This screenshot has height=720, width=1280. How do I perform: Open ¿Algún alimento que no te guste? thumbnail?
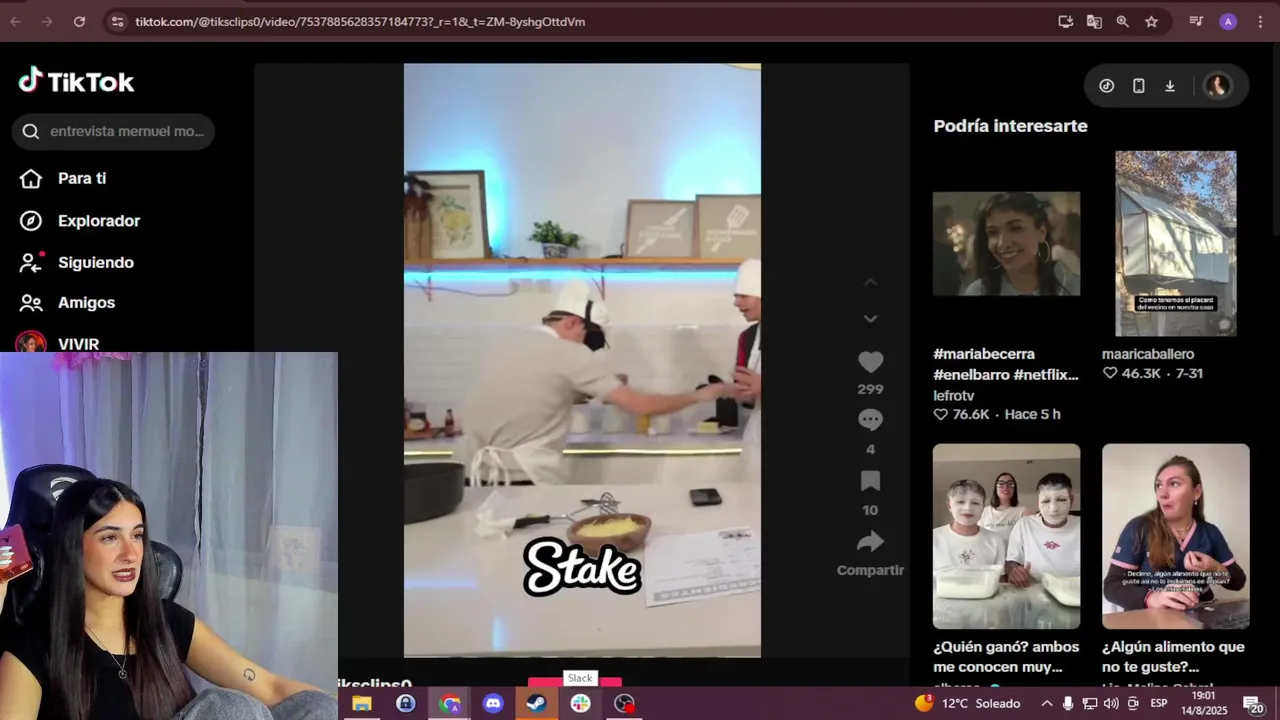[x=1176, y=536]
